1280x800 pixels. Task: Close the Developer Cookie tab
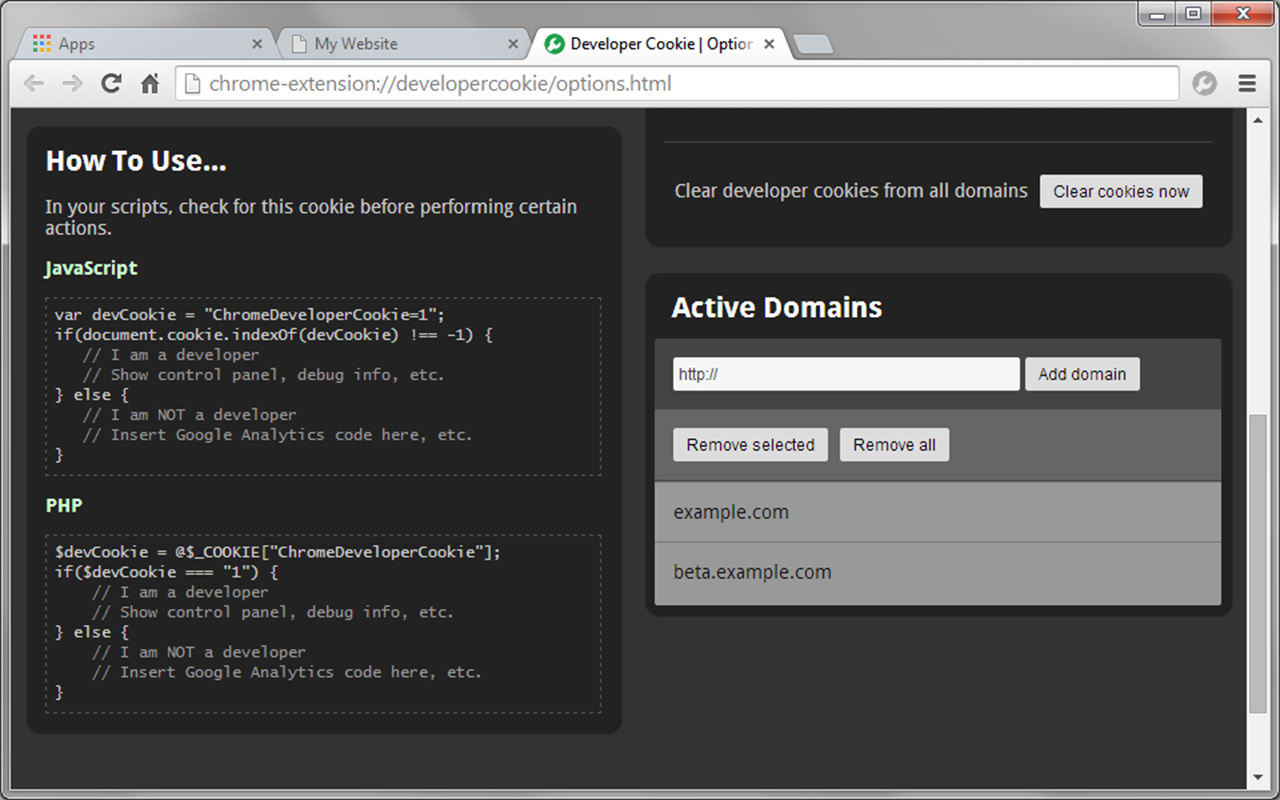coord(769,44)
